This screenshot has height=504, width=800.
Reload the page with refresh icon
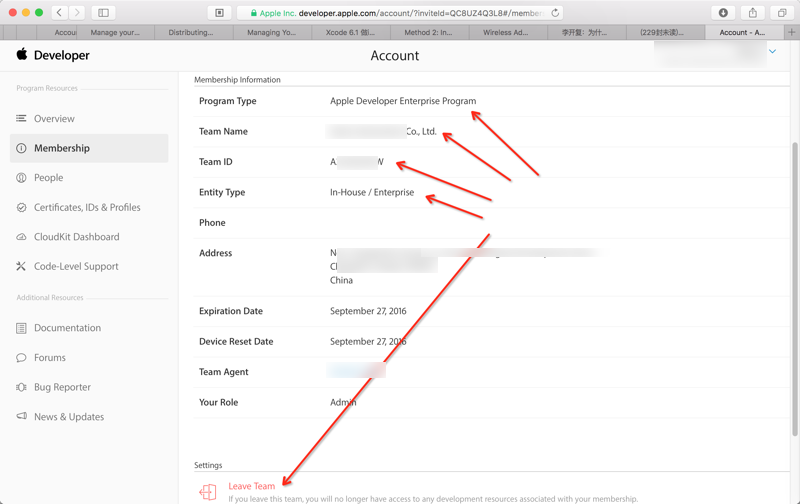point(555,13)
